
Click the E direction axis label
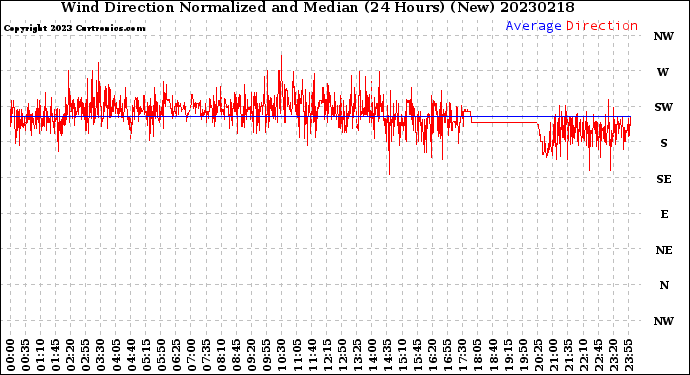(x=664, y=214)
